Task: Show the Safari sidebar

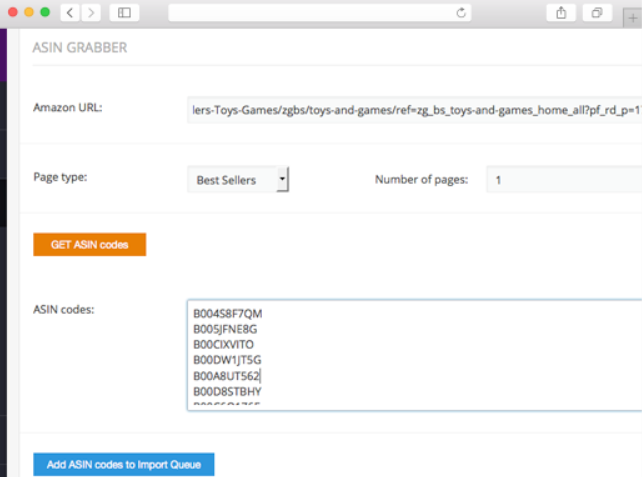Action: 125,13
